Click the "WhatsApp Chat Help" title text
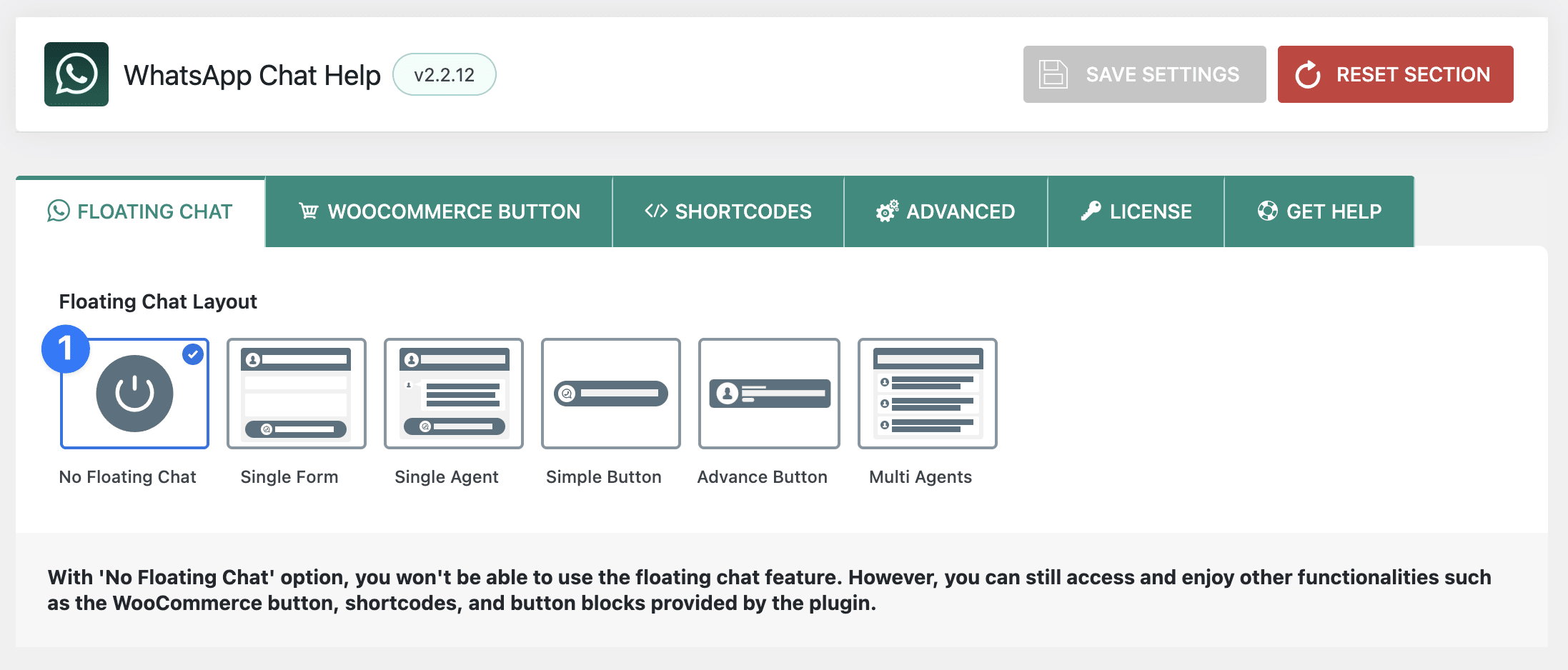The height and width of the screenshot is (670, 1568). (x=252, y=75)
